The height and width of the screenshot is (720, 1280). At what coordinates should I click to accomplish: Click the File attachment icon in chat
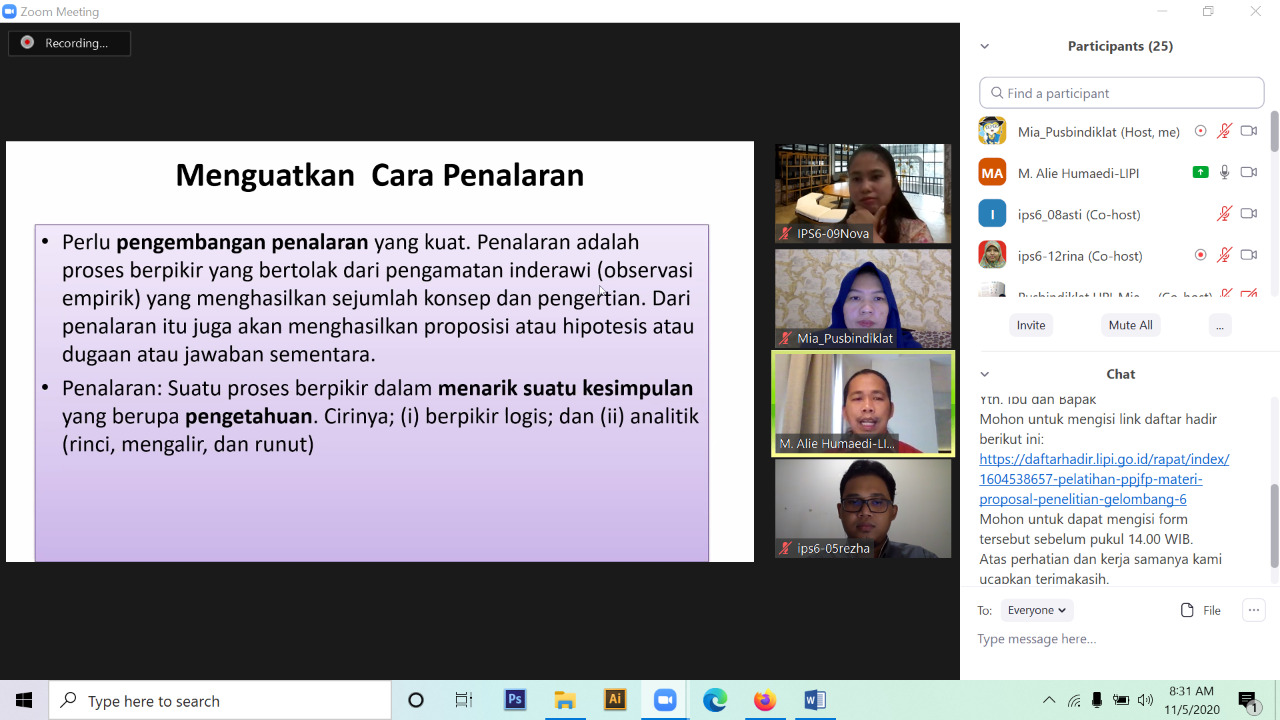[x=1187, y=610]
